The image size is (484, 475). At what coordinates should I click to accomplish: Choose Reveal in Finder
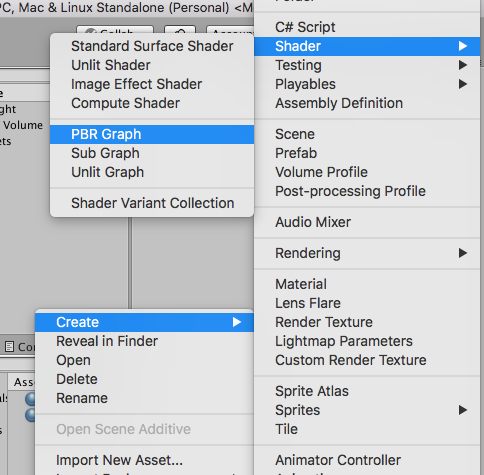coord(144,341)
